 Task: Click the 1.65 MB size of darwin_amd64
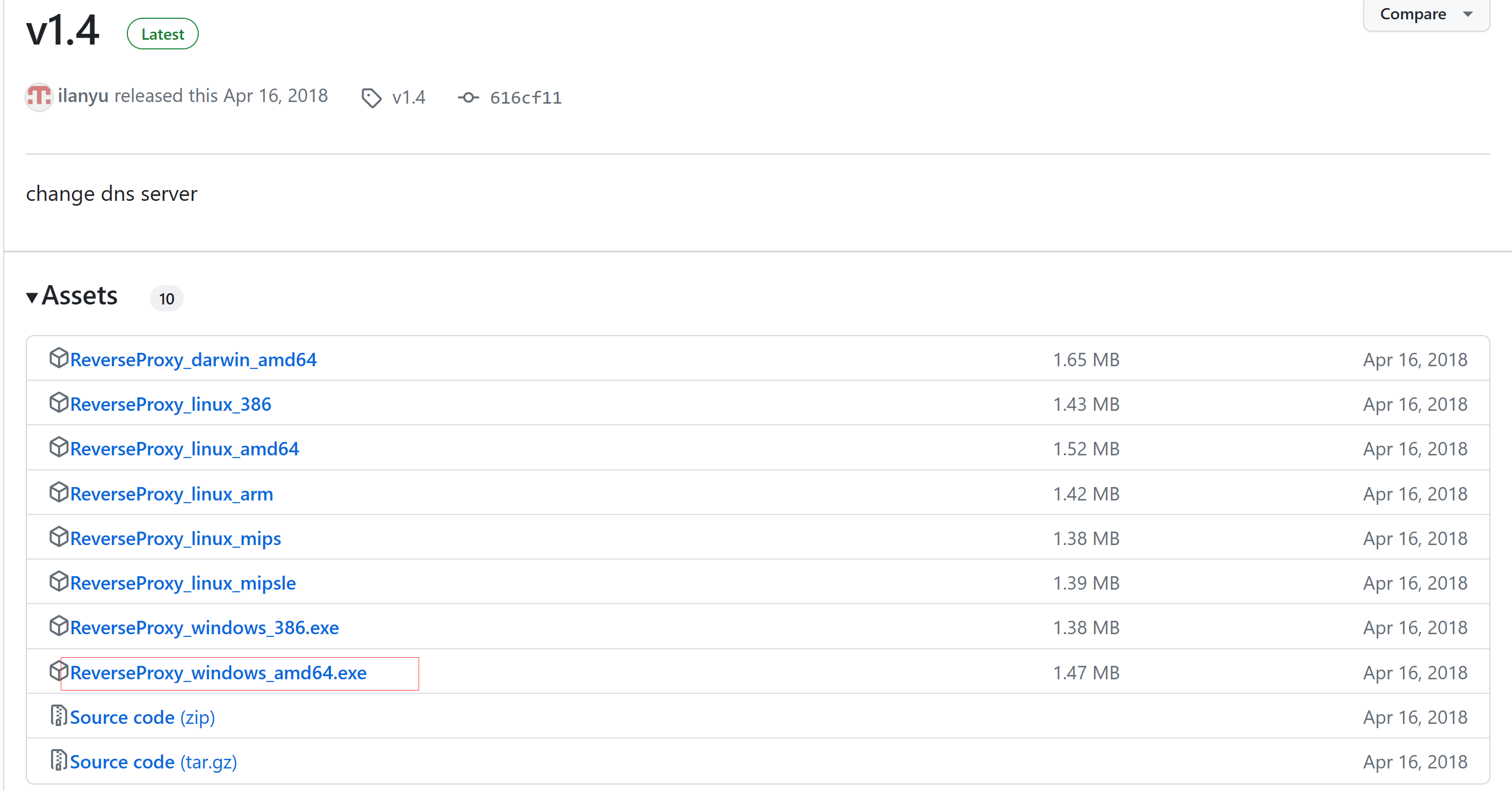tap(1086, 359)
